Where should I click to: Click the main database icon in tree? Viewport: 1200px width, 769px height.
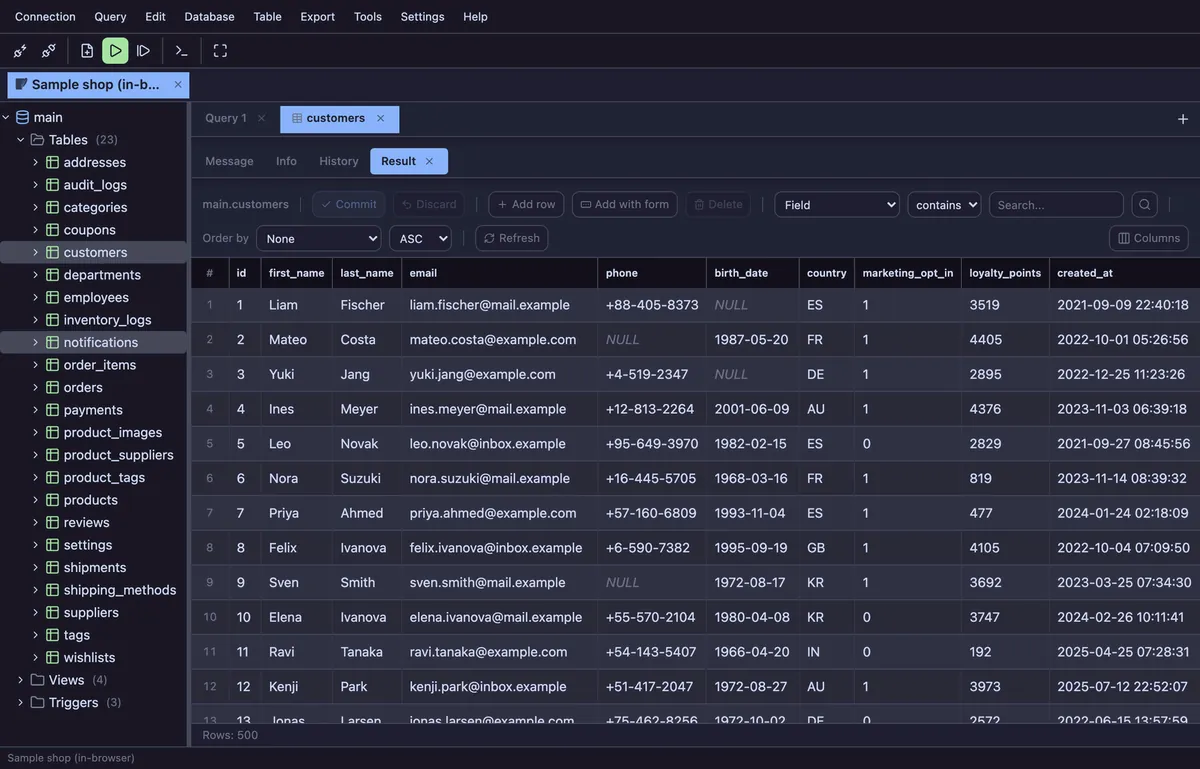pyautogui.click(x=23, y=117)
